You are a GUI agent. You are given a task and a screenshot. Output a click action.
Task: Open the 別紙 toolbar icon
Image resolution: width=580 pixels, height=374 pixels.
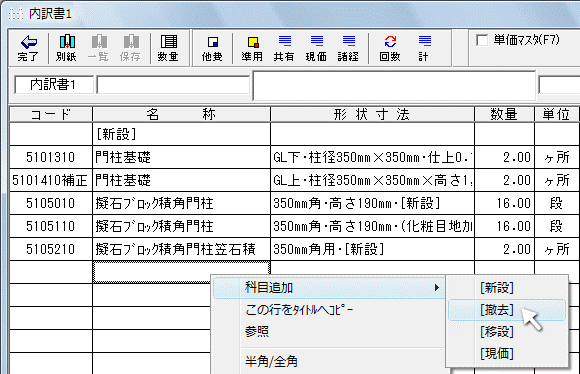point(67,41)
